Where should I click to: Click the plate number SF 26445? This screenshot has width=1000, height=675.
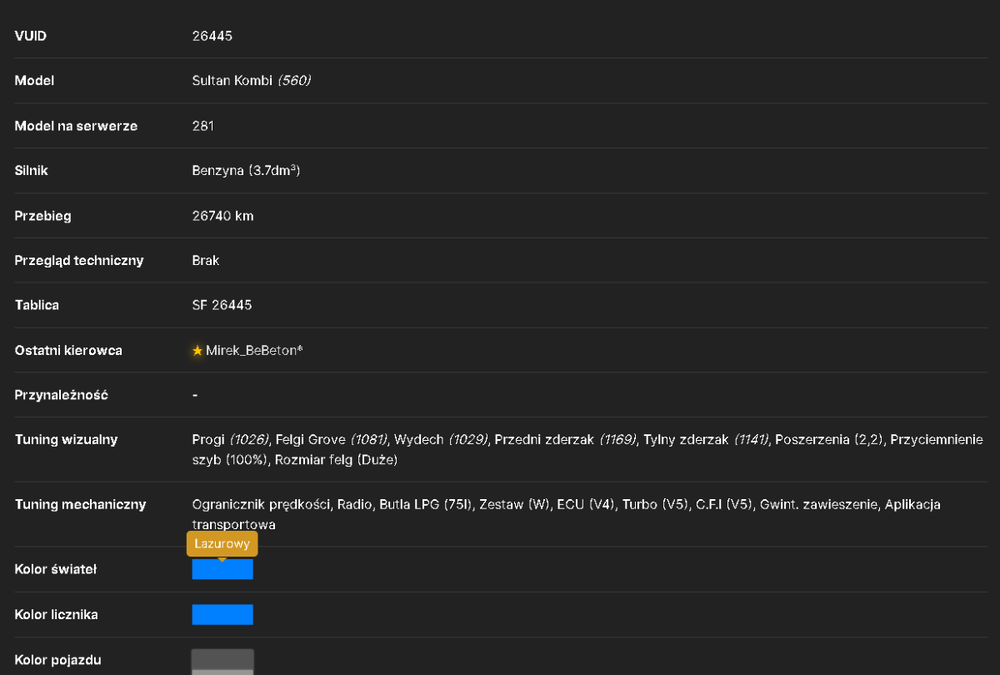tap(222, 305)
